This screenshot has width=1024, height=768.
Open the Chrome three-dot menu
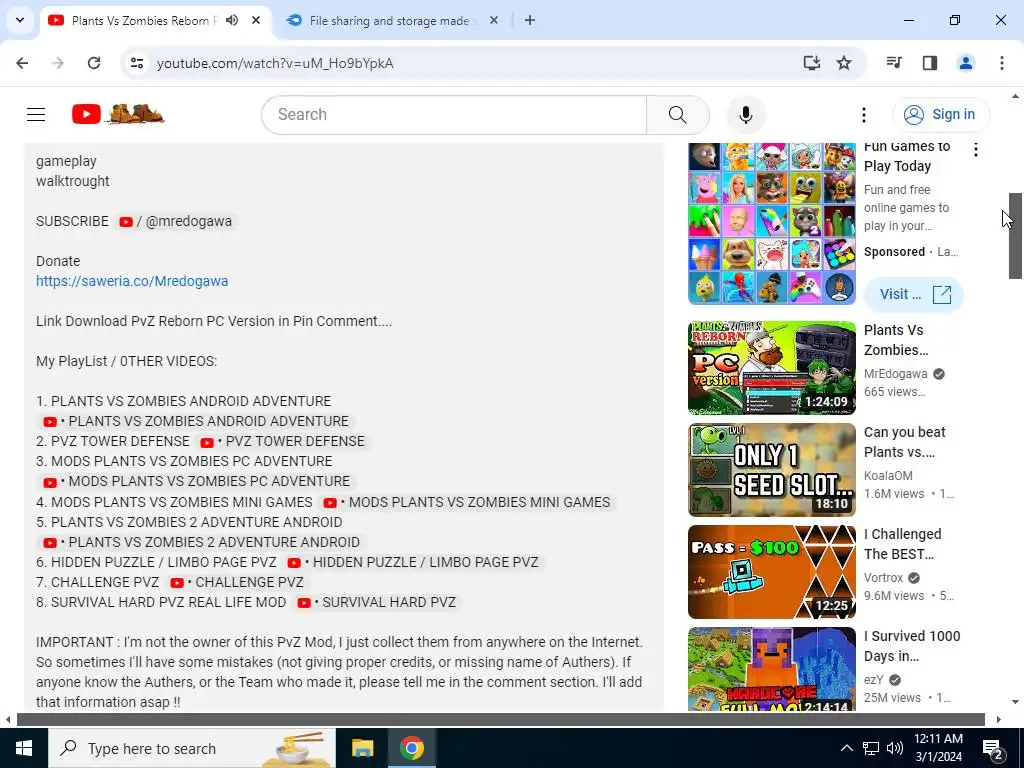pyautogui.click(x=1001, y=63)
